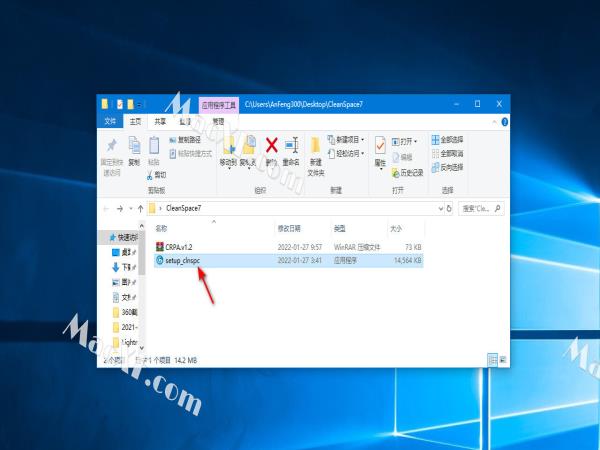Switch to details view in status bar
Image resolution: width=600 pixels, height=450 pixels.
492,360
